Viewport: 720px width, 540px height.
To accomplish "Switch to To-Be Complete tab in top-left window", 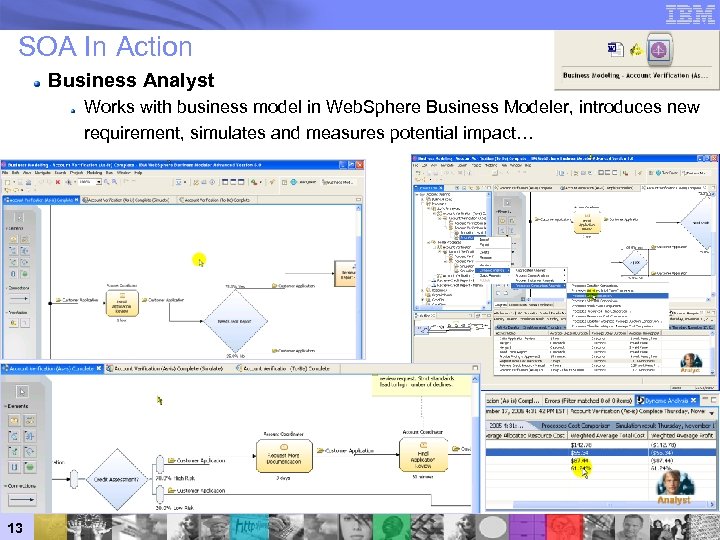I will [x=215, y=200].
